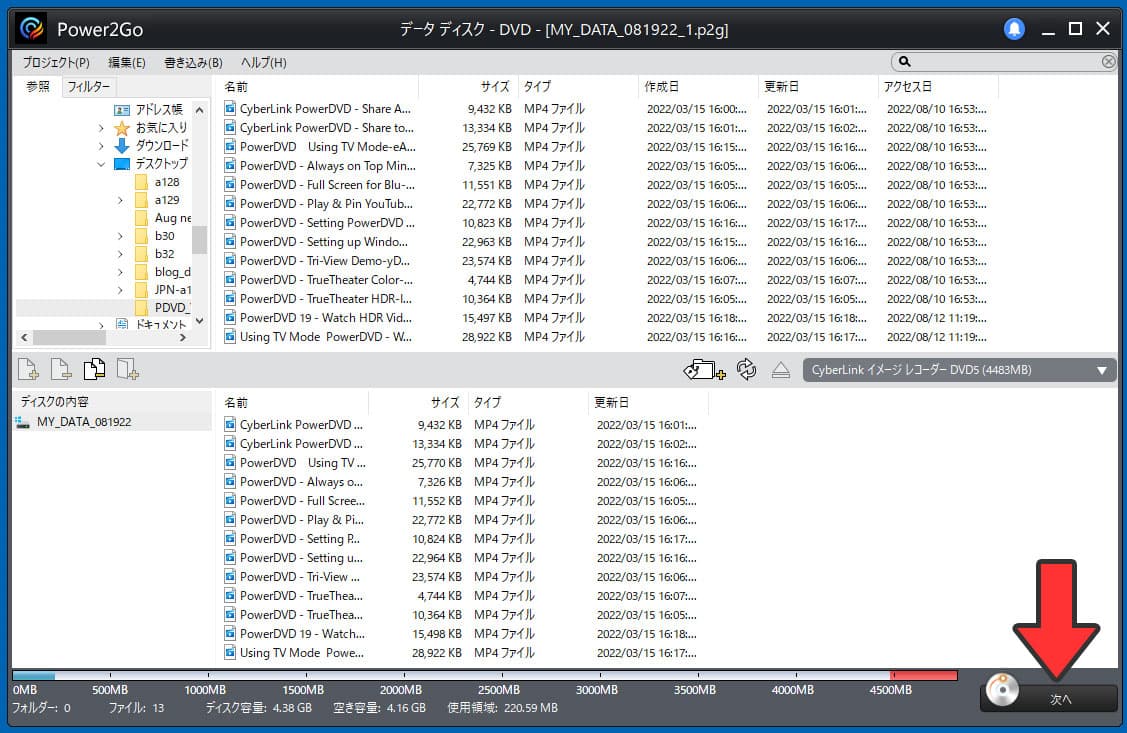Click the disc burn icon beside 次へ
Image resolution: width=1127 pixels, height=733 pixels.
(x=1003, y=690)
